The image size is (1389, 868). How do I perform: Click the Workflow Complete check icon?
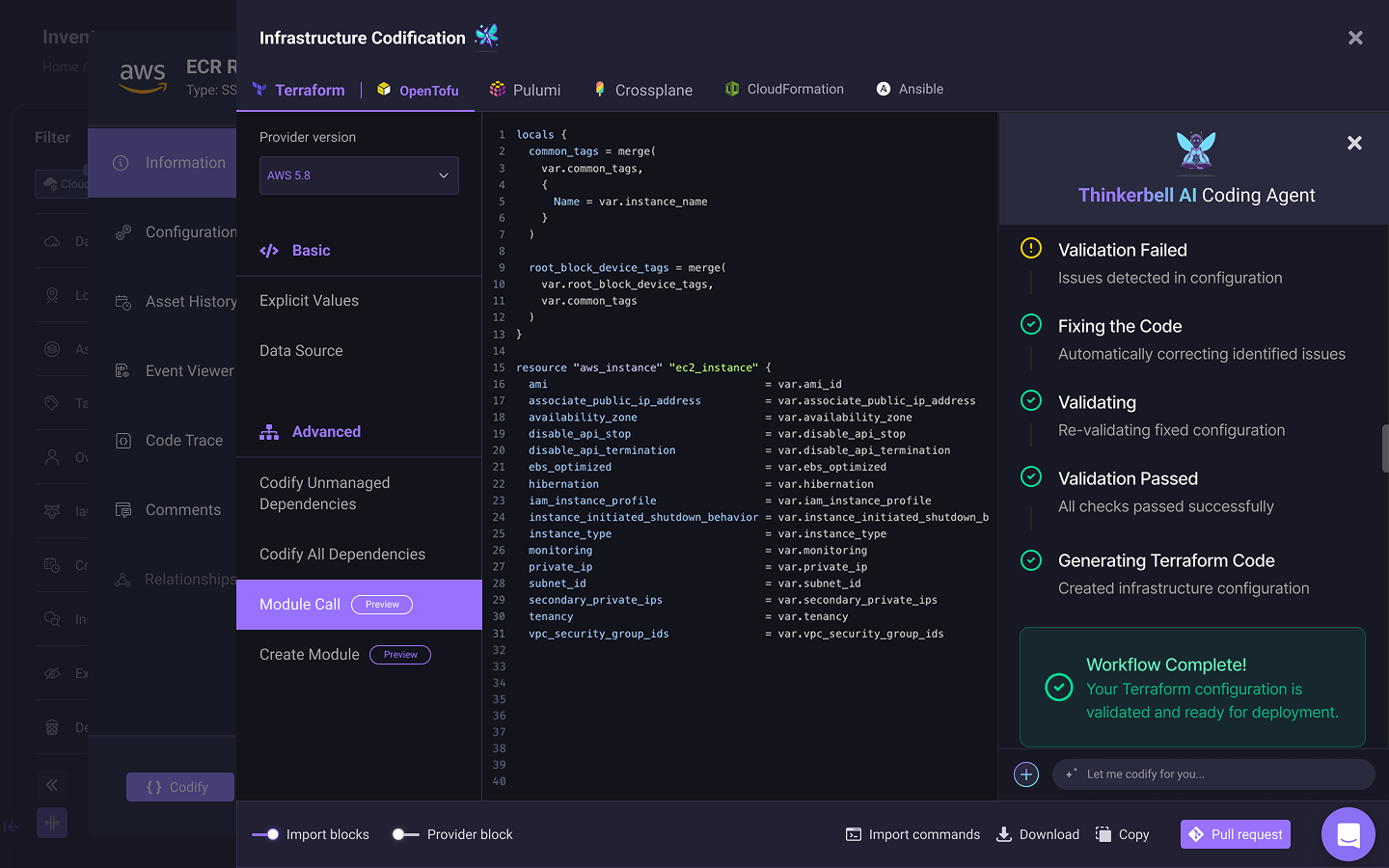click(x=1059, y=688)
